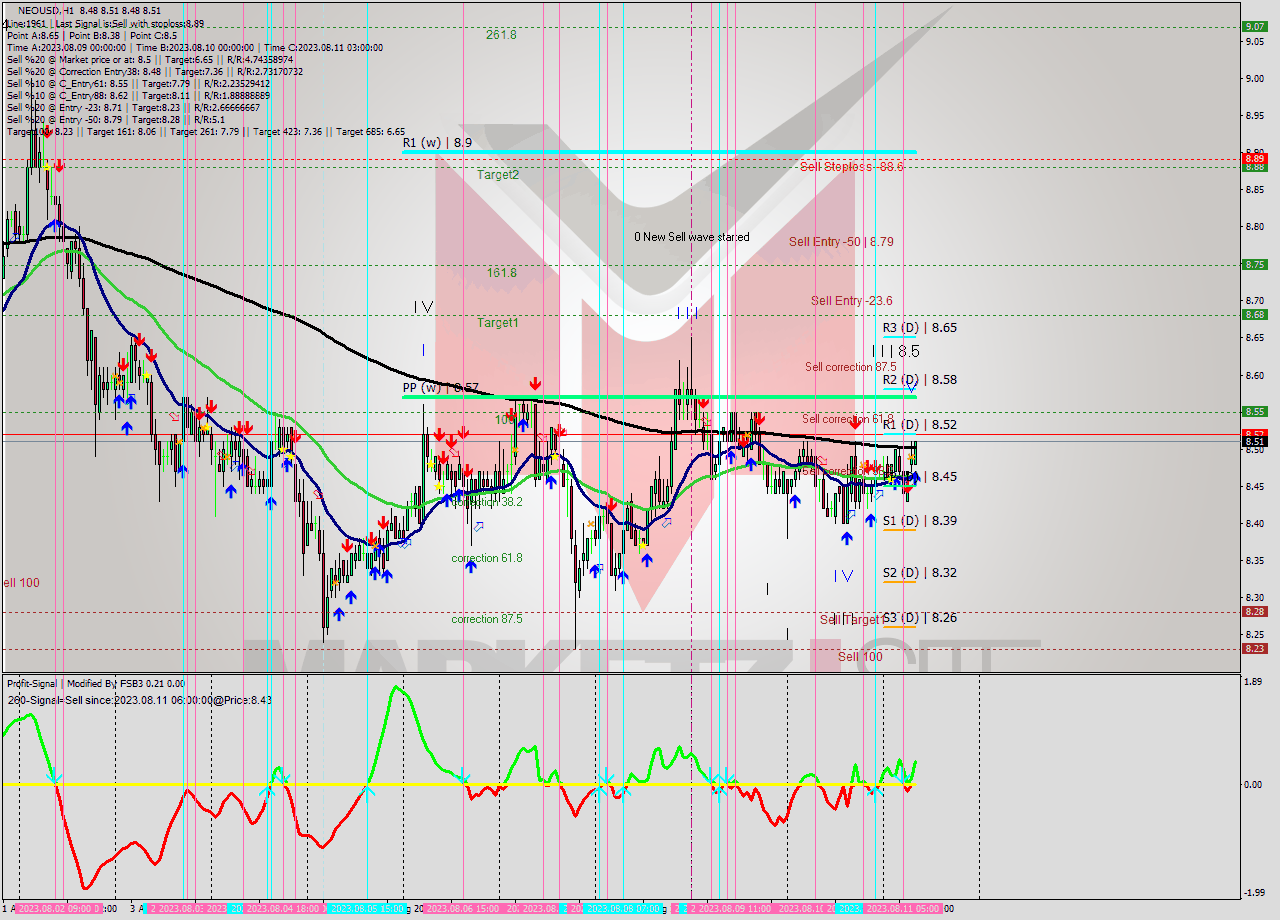1280x920 pixels.
Task: Click 'Sell correction 87.5' label
Action: click(x=850, y=367)
